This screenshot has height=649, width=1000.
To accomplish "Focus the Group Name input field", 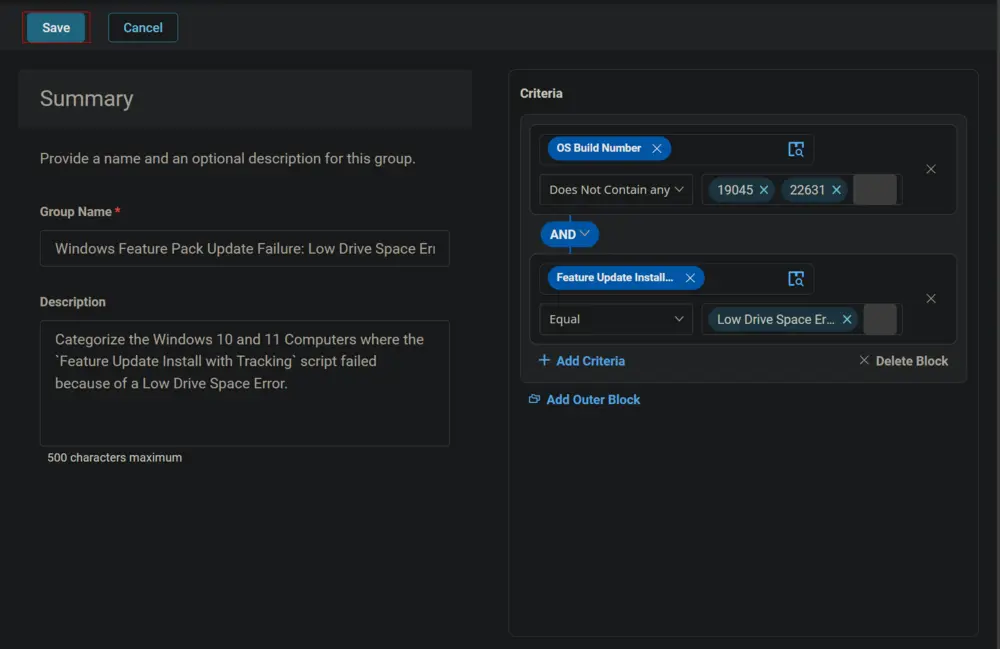I will [x=245, y=249].
